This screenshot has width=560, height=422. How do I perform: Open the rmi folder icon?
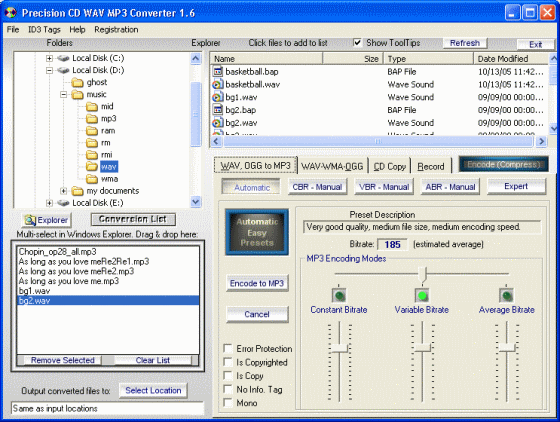pos(92,155)
